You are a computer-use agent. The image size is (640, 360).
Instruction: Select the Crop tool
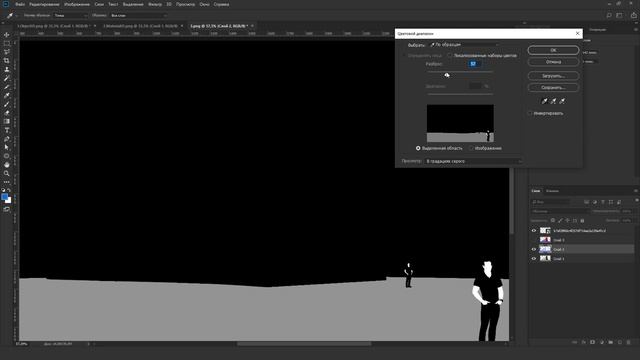pos(7,60)
